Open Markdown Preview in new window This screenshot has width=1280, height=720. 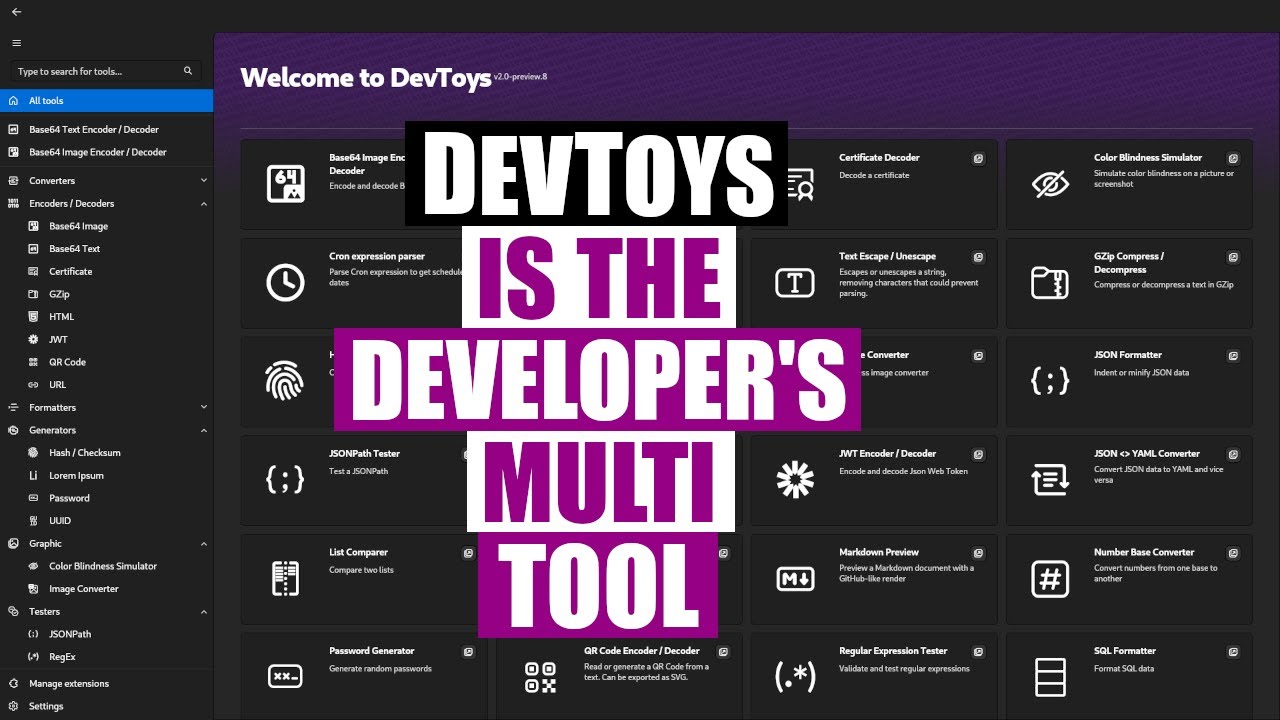click(x=979, y=552)
